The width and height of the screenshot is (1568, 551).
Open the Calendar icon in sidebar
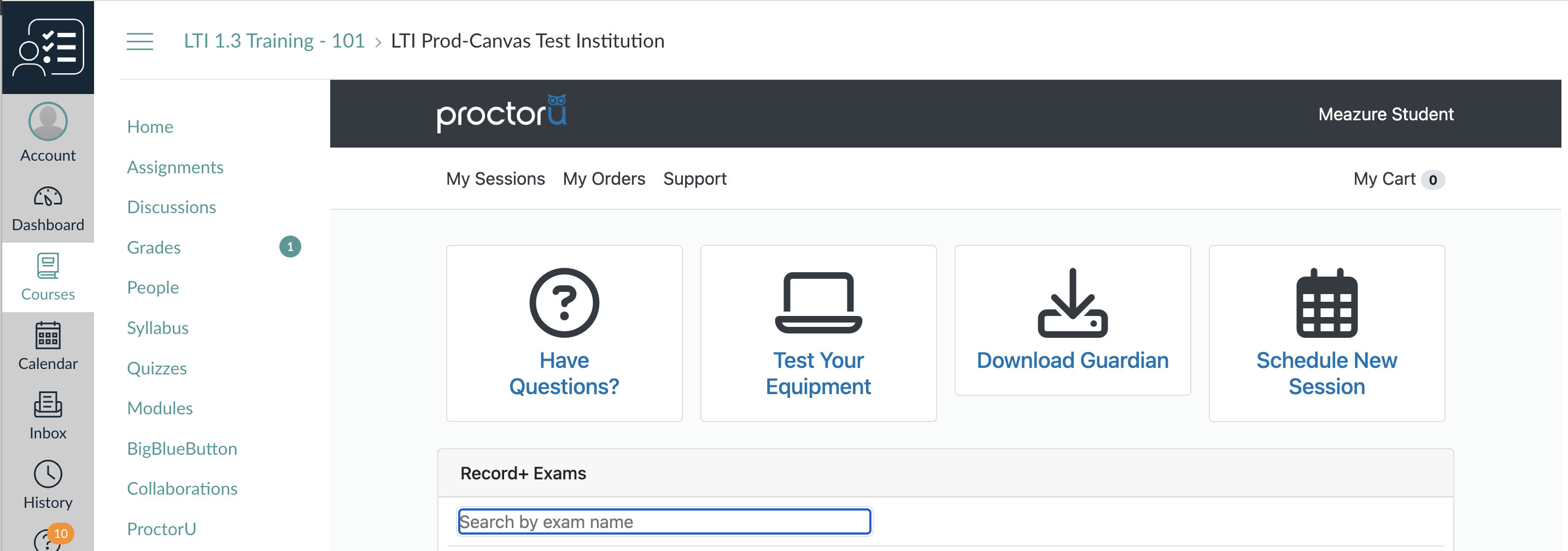48,336
